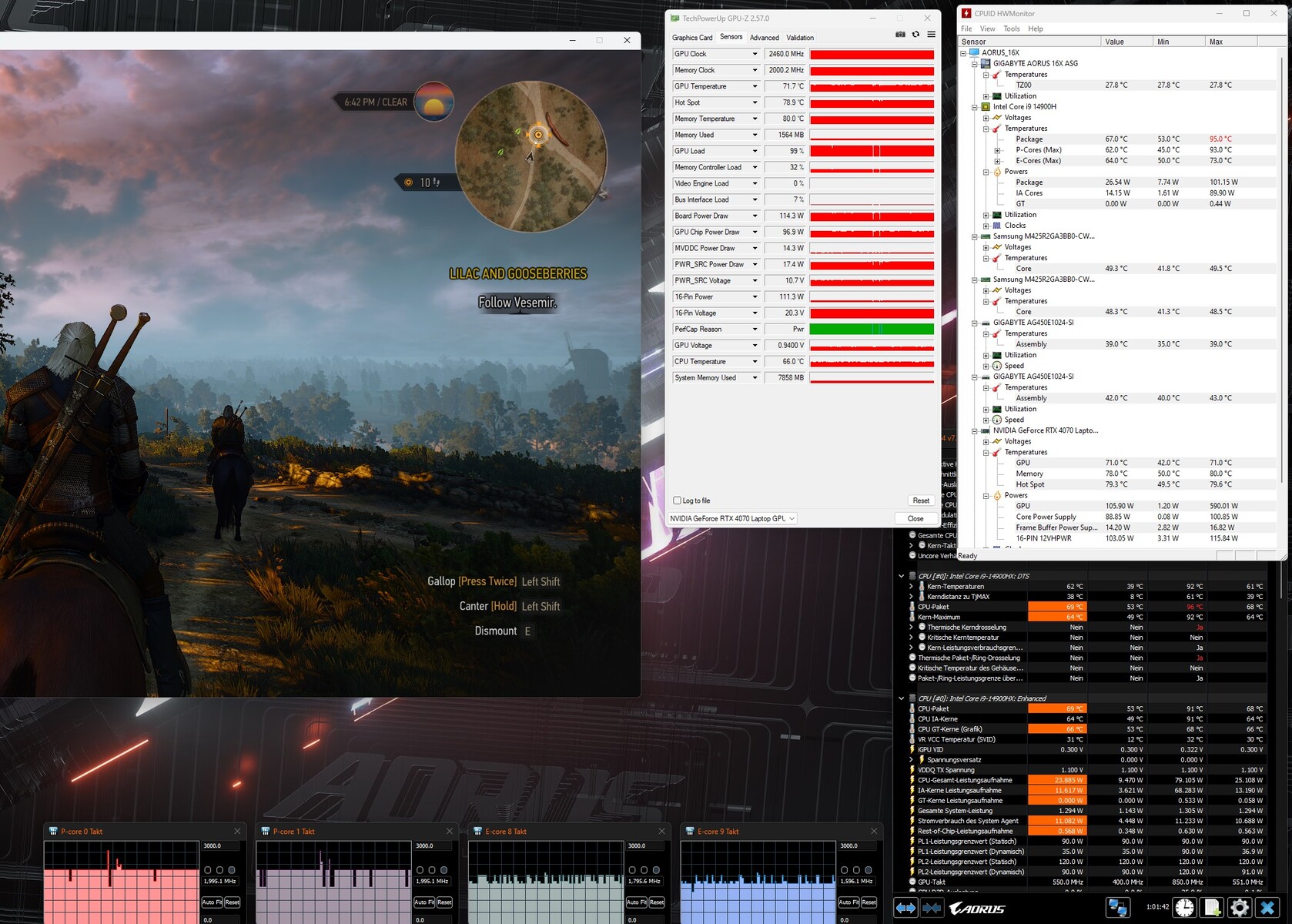Open HWiNFO network monitors icon
The width and height of the screenshot is (1292, 924).
(1117, 909)
